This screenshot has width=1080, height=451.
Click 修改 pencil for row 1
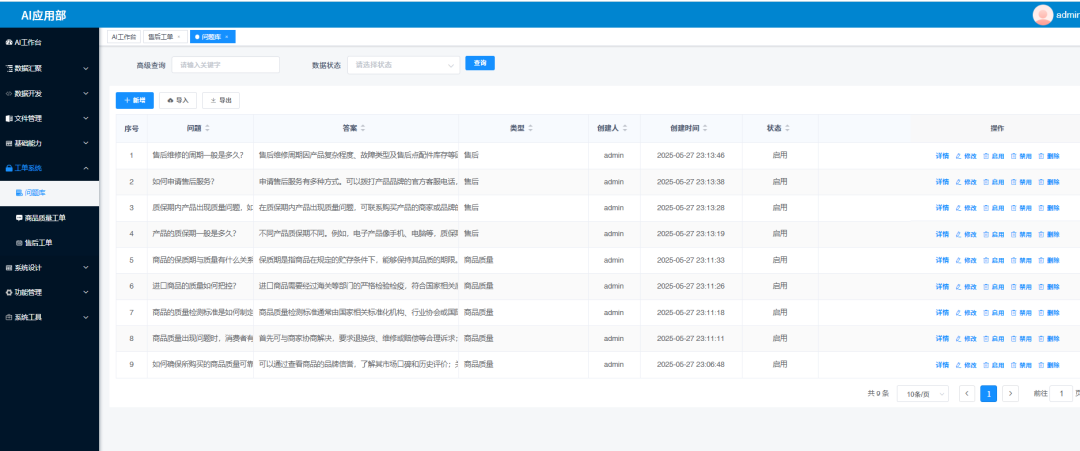[x=966, y=156]
